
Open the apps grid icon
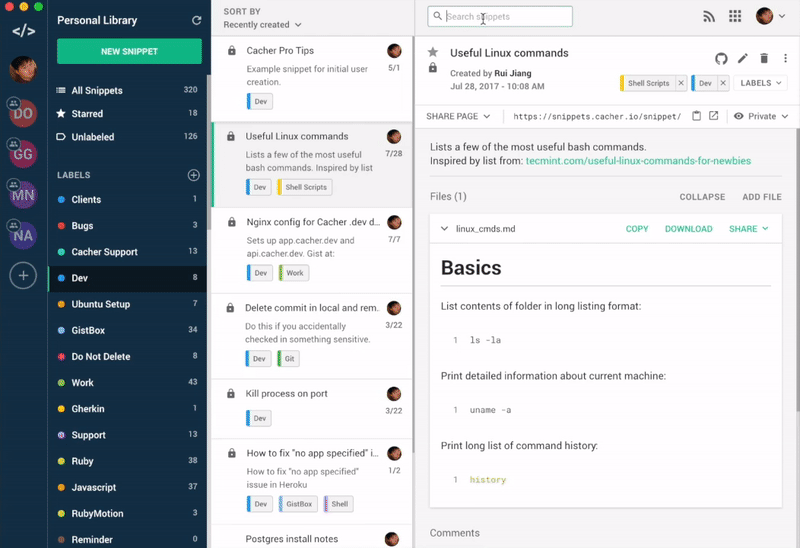pos(735,16)
